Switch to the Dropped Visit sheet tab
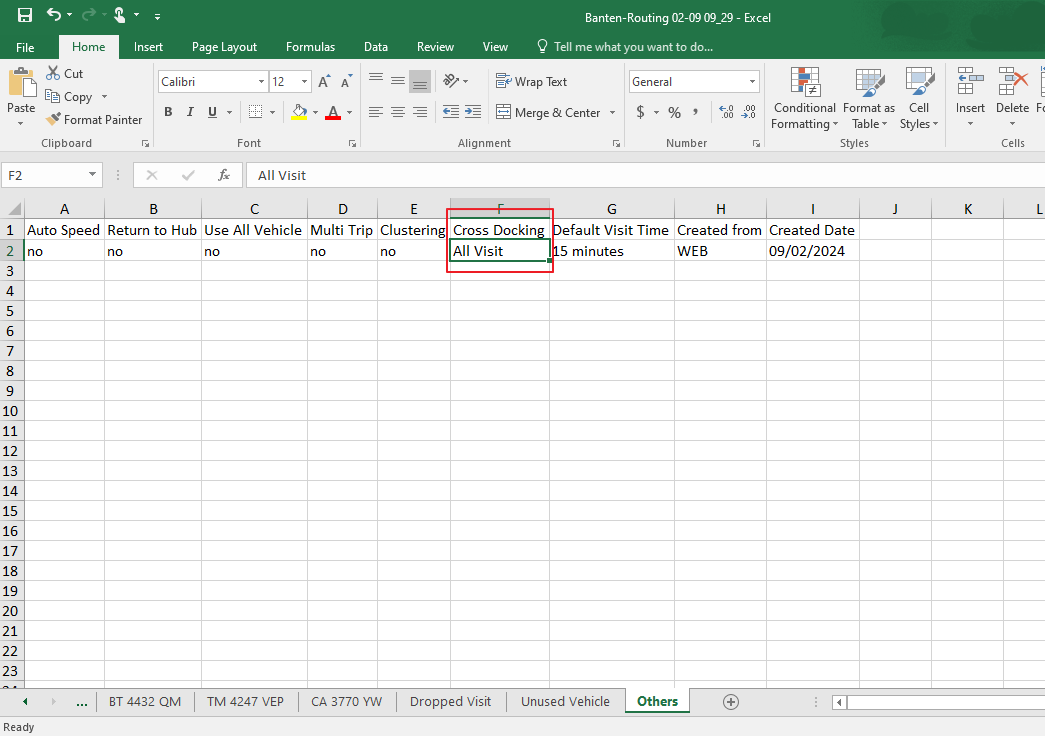1045x736 pixels. click(x=450, y=702)
